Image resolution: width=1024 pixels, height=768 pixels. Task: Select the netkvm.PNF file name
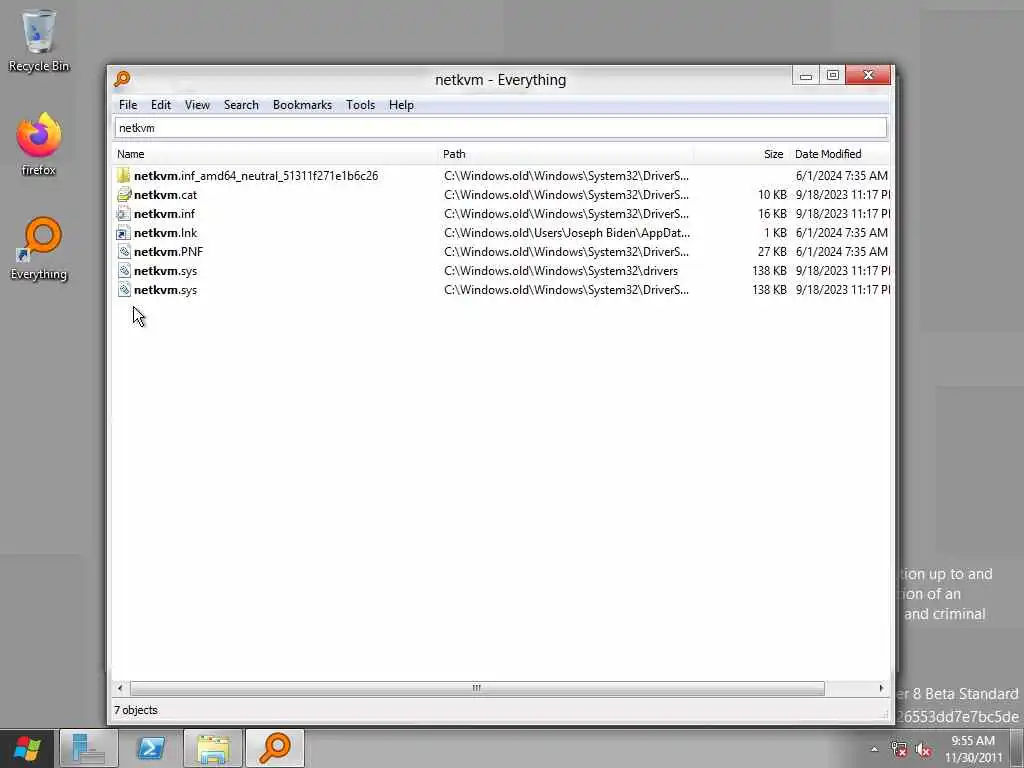click(168, 251)
